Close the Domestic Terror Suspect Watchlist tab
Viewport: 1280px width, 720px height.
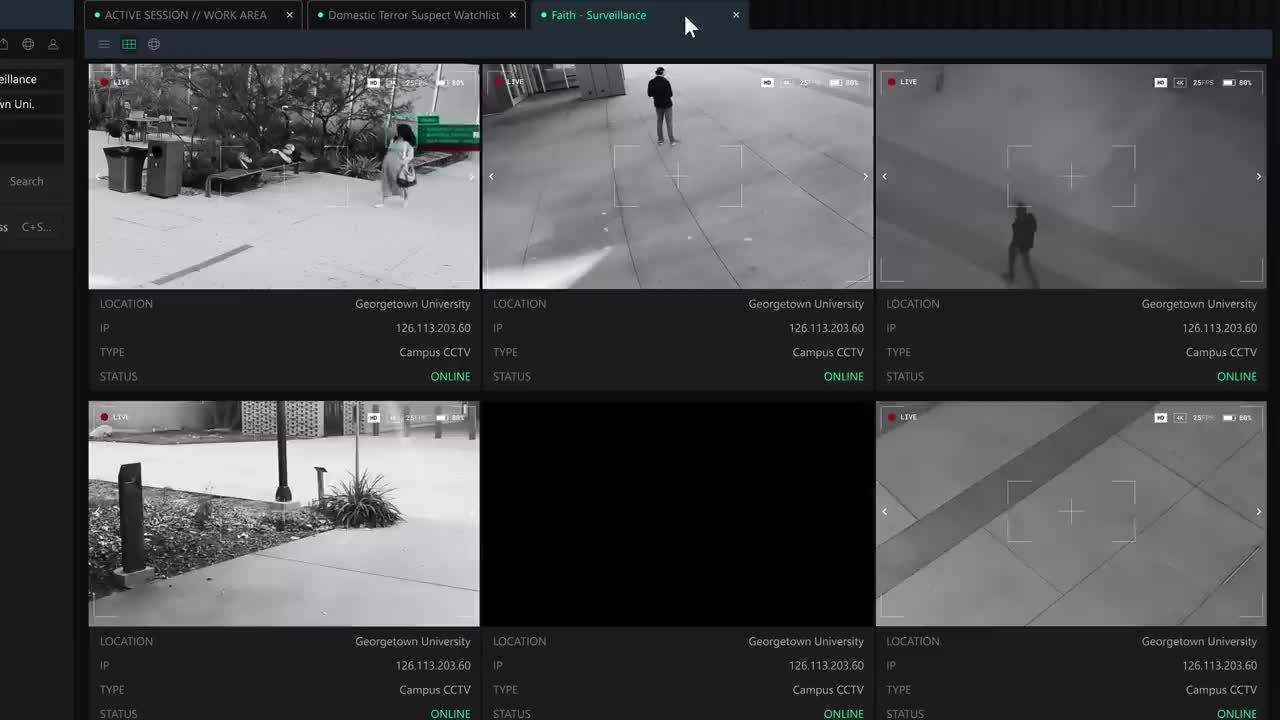coord(513,15)
